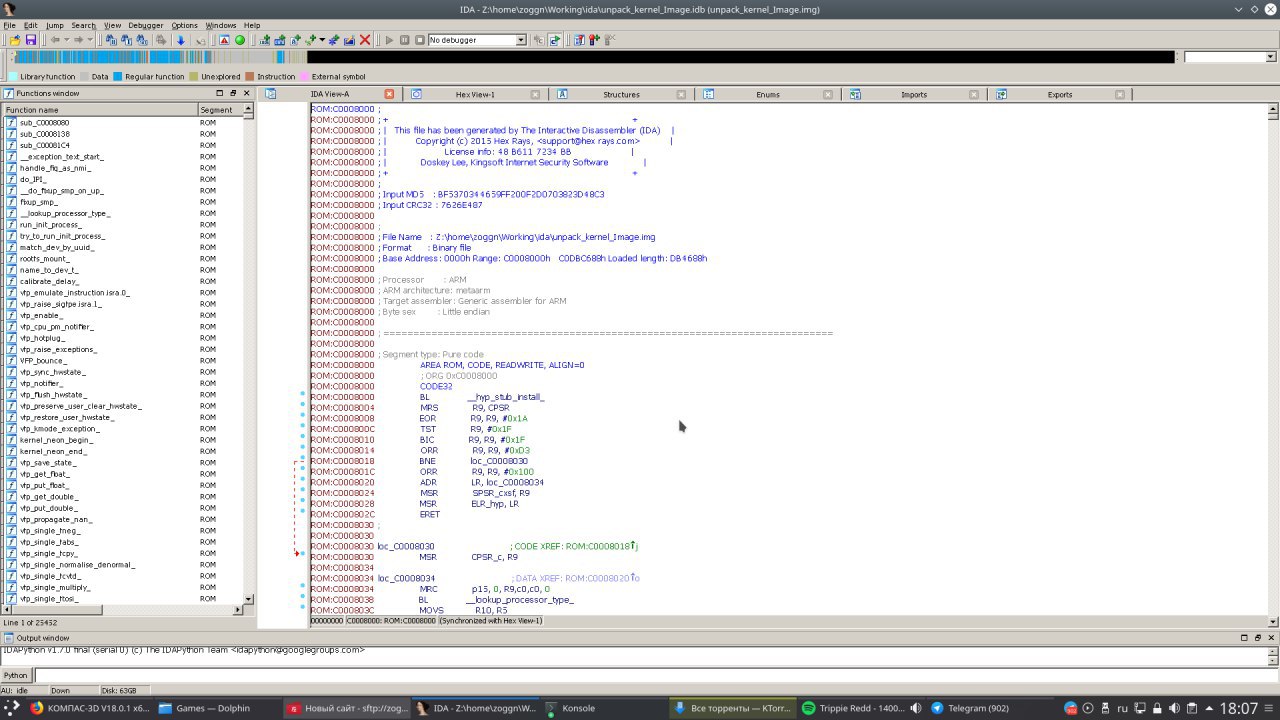
Task: Select do_IPI_ in the functions list
Action: (33, 179)
